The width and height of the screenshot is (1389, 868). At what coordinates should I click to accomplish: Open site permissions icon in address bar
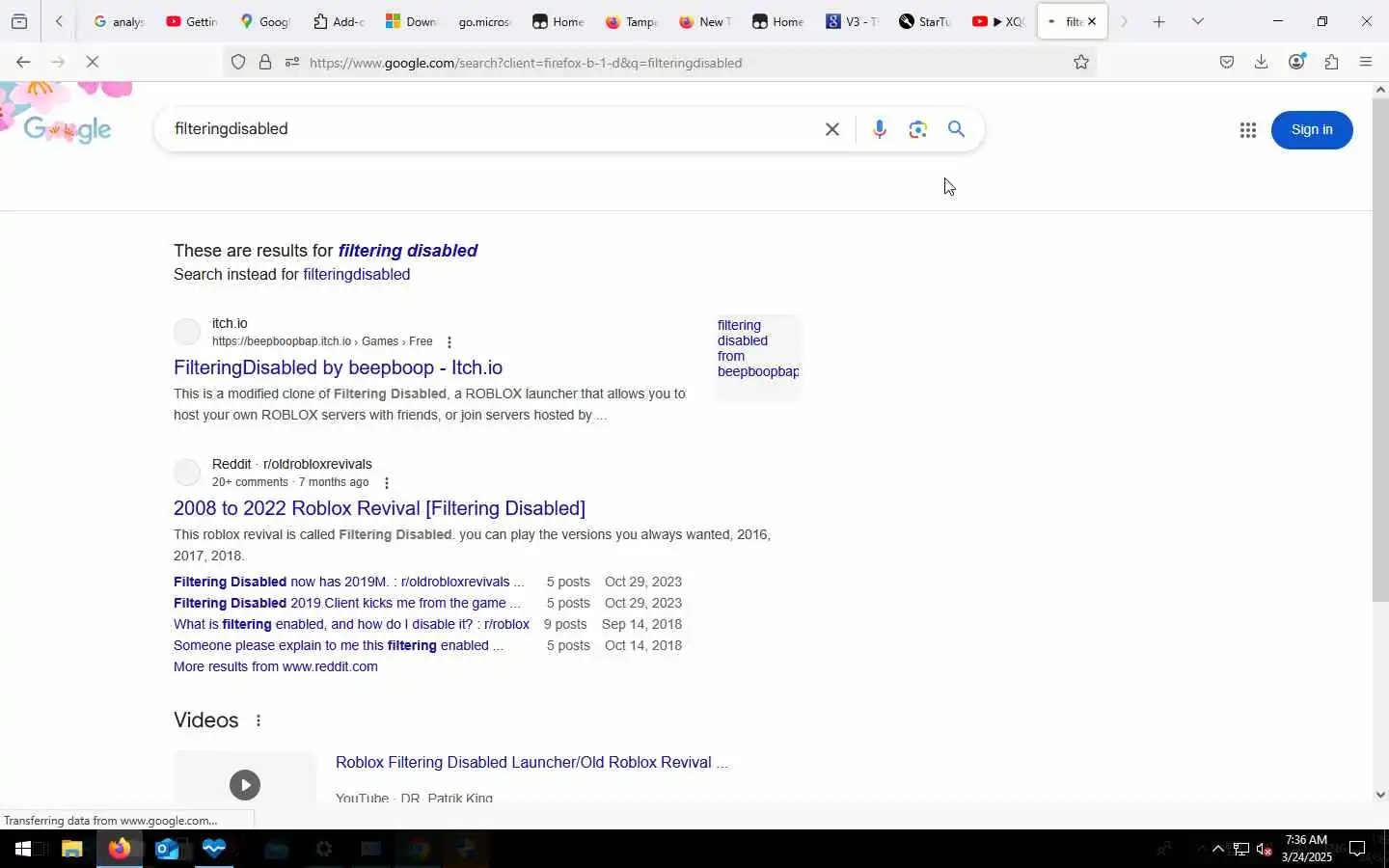pos(292,63)
